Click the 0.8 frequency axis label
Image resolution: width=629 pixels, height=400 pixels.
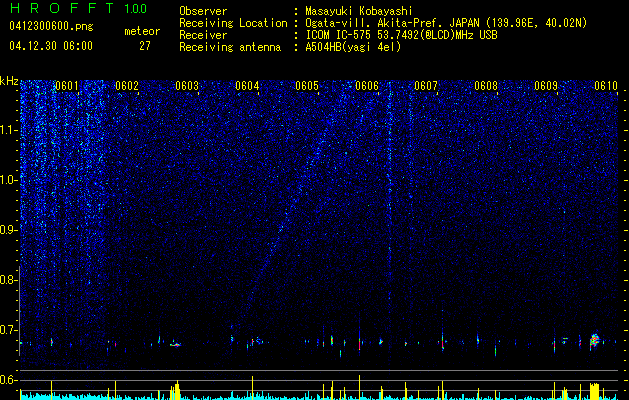coord(8,280)
